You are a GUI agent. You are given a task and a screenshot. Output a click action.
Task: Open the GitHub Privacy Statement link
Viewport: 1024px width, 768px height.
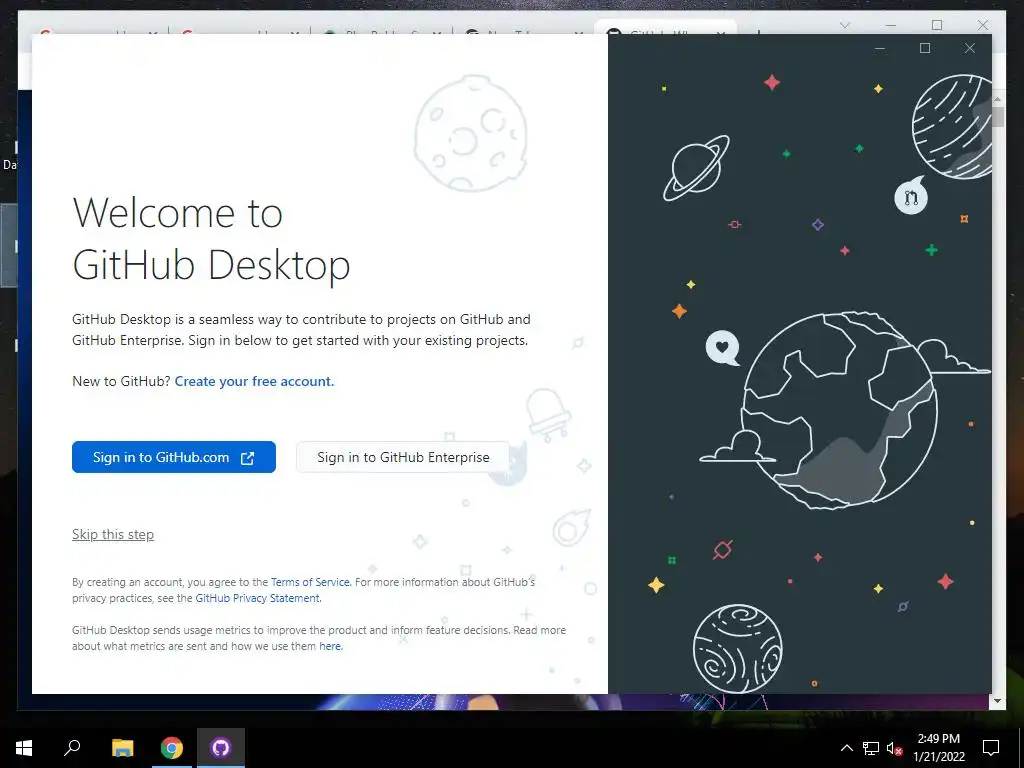tap(257, 598)
